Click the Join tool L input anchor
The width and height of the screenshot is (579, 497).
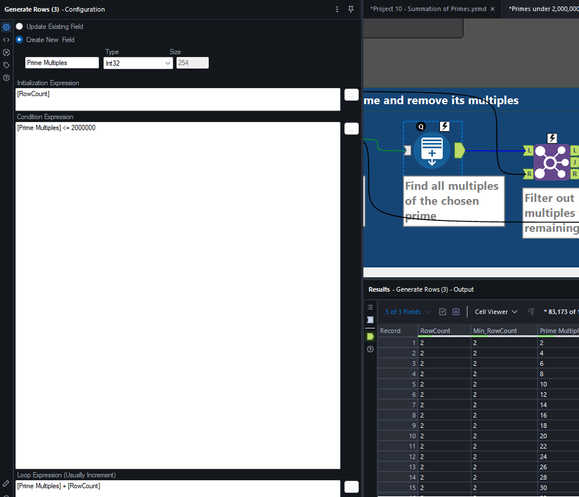[x=528, y=151]
